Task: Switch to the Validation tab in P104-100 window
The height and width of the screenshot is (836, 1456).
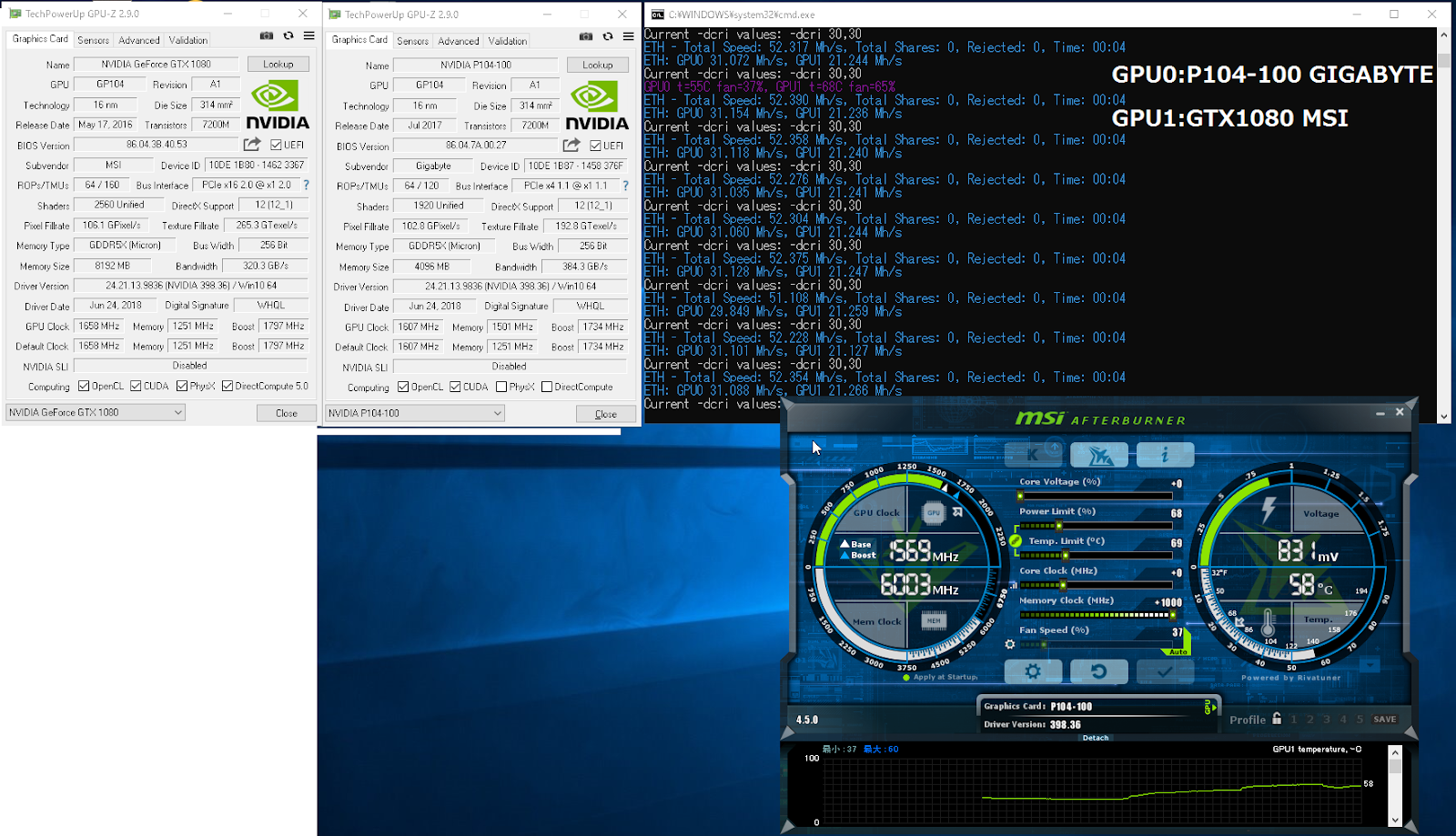Action: pyautogui.click(x=507, y=40)
